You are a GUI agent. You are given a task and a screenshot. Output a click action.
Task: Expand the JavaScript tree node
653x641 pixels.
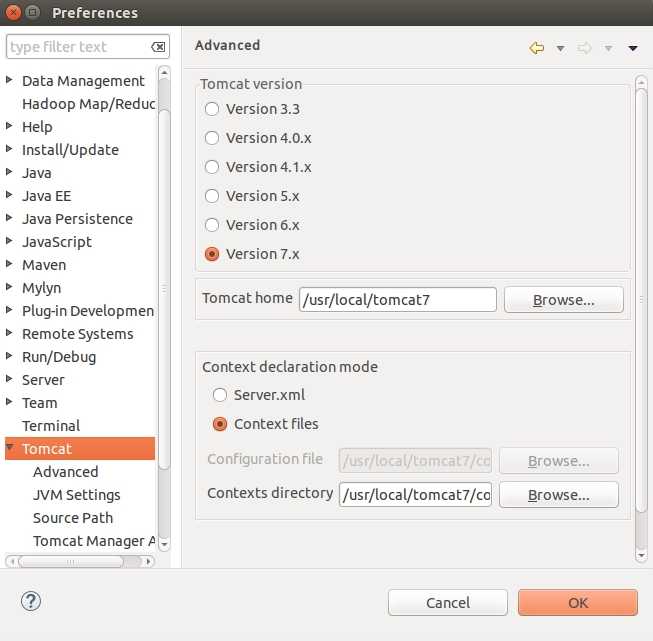[x=9, y=240]
